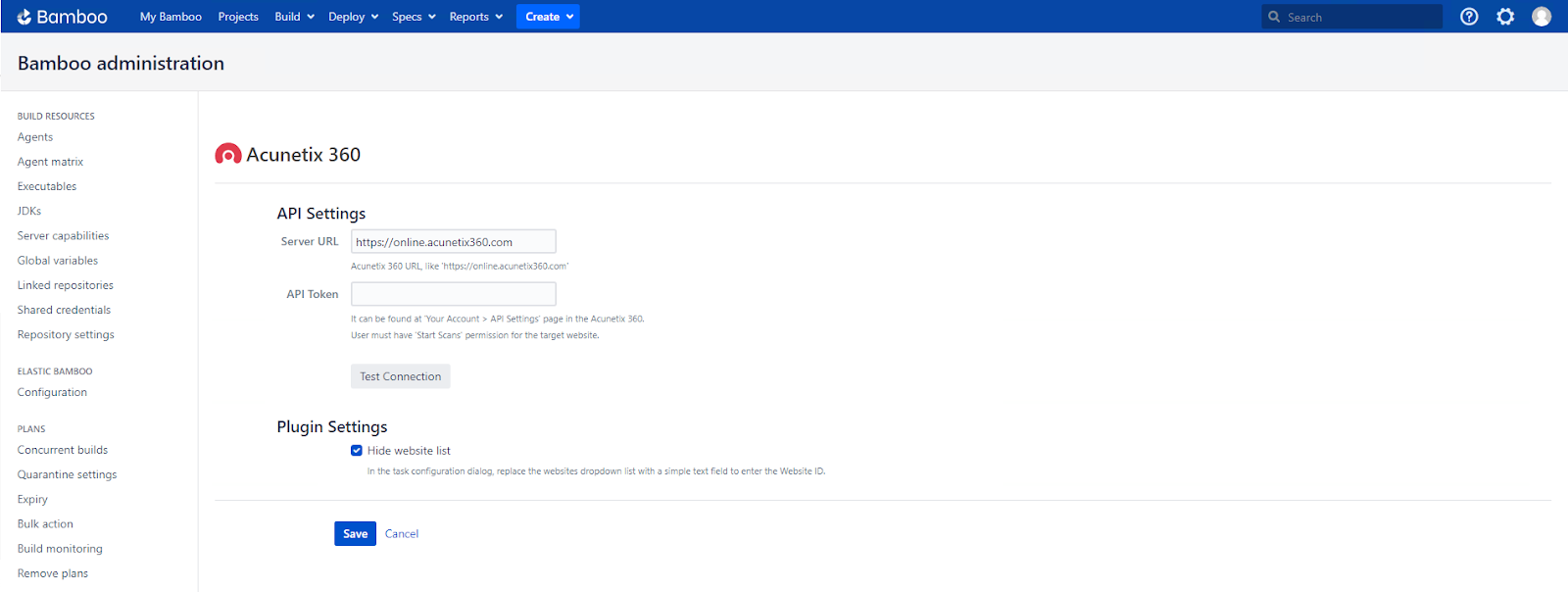This screenshot has height=592, width=1568.
Task: Open the administration gear icon
Action: pyautogui.click(x=1505, y=17)
